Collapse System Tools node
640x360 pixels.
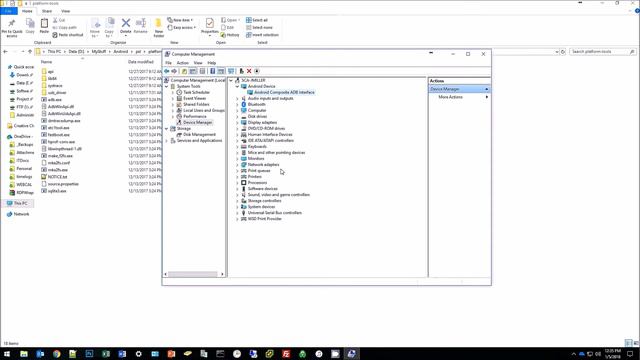[167, 87]
